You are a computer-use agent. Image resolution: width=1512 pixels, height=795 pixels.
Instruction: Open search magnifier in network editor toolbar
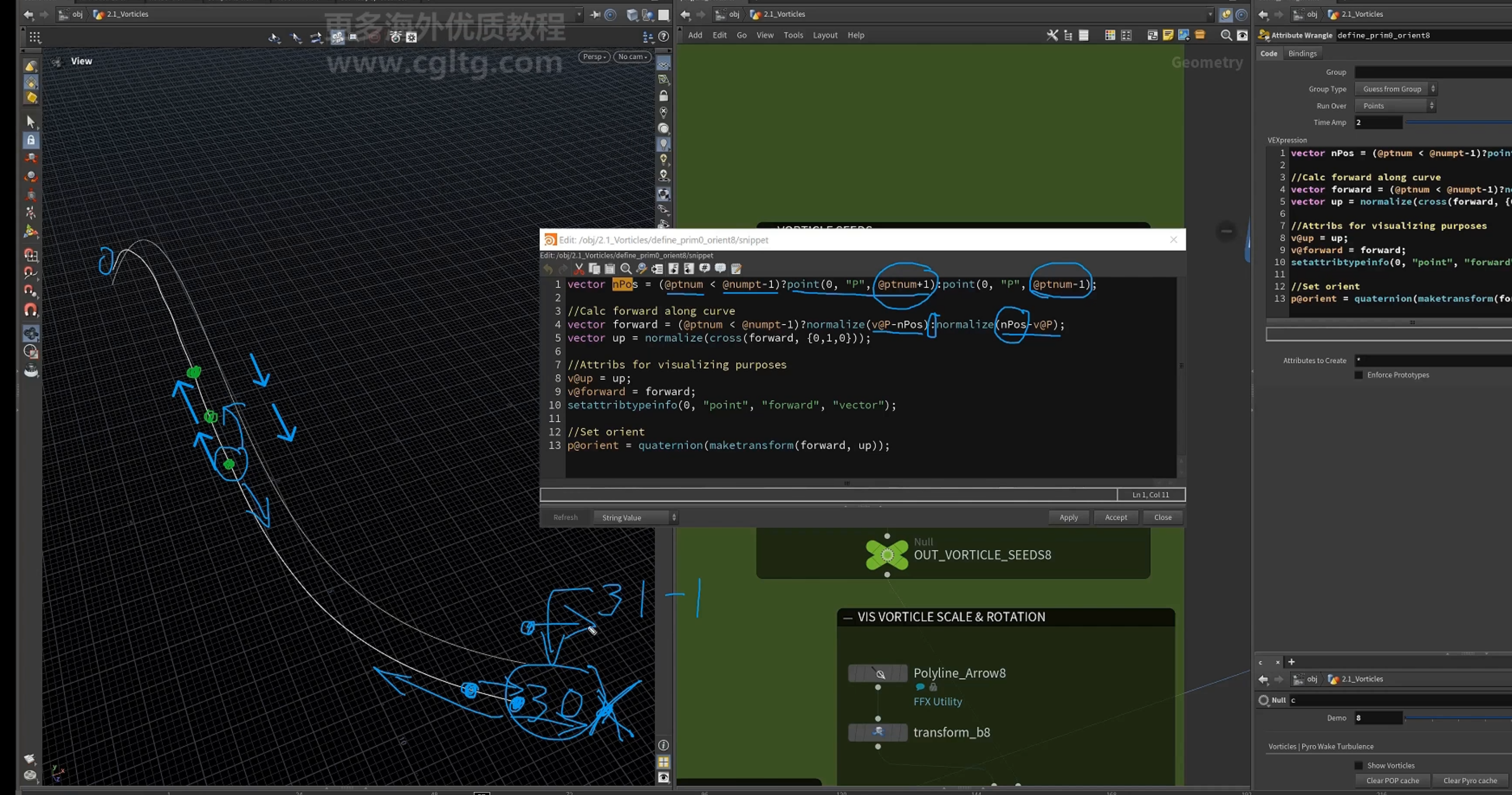tap(1226, 35)
